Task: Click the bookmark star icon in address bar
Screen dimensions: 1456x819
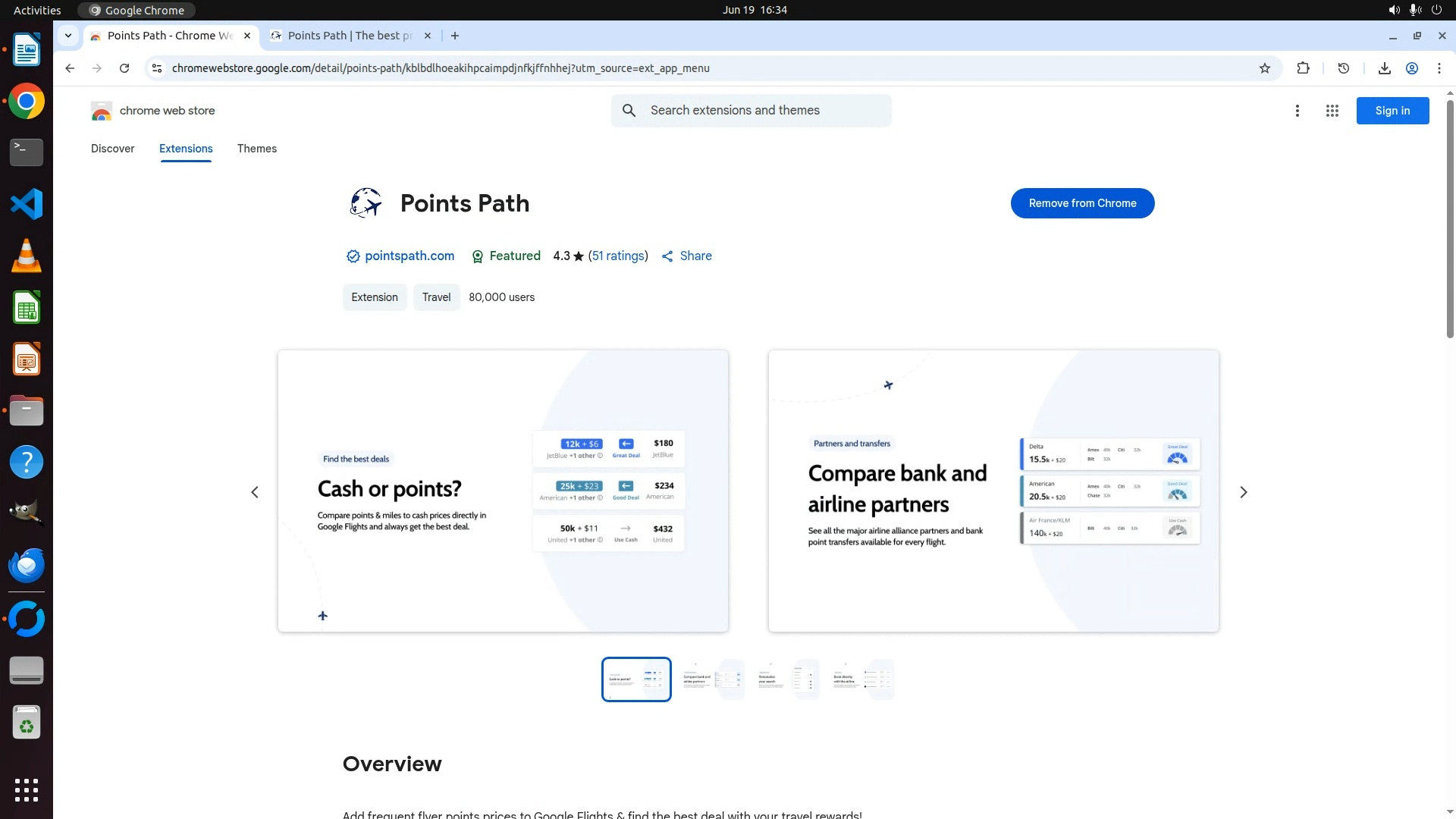Action: click(x=1264, y=68)
